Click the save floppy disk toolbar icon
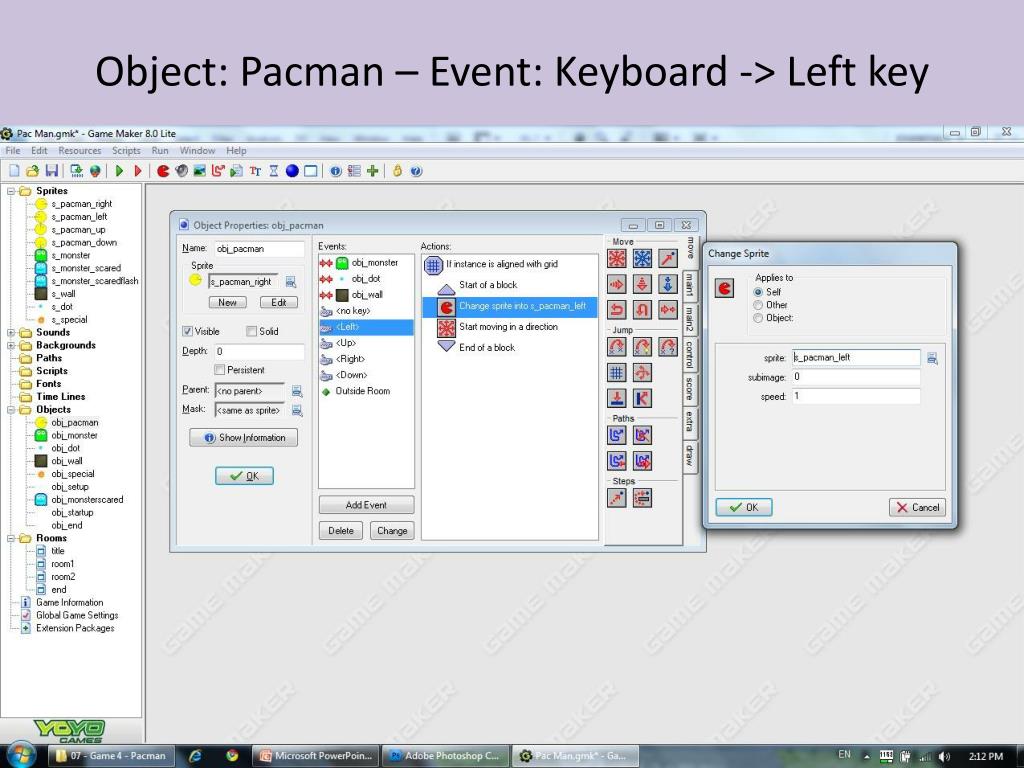Viewport: 1024px width, 768px height. pos(51,171)
